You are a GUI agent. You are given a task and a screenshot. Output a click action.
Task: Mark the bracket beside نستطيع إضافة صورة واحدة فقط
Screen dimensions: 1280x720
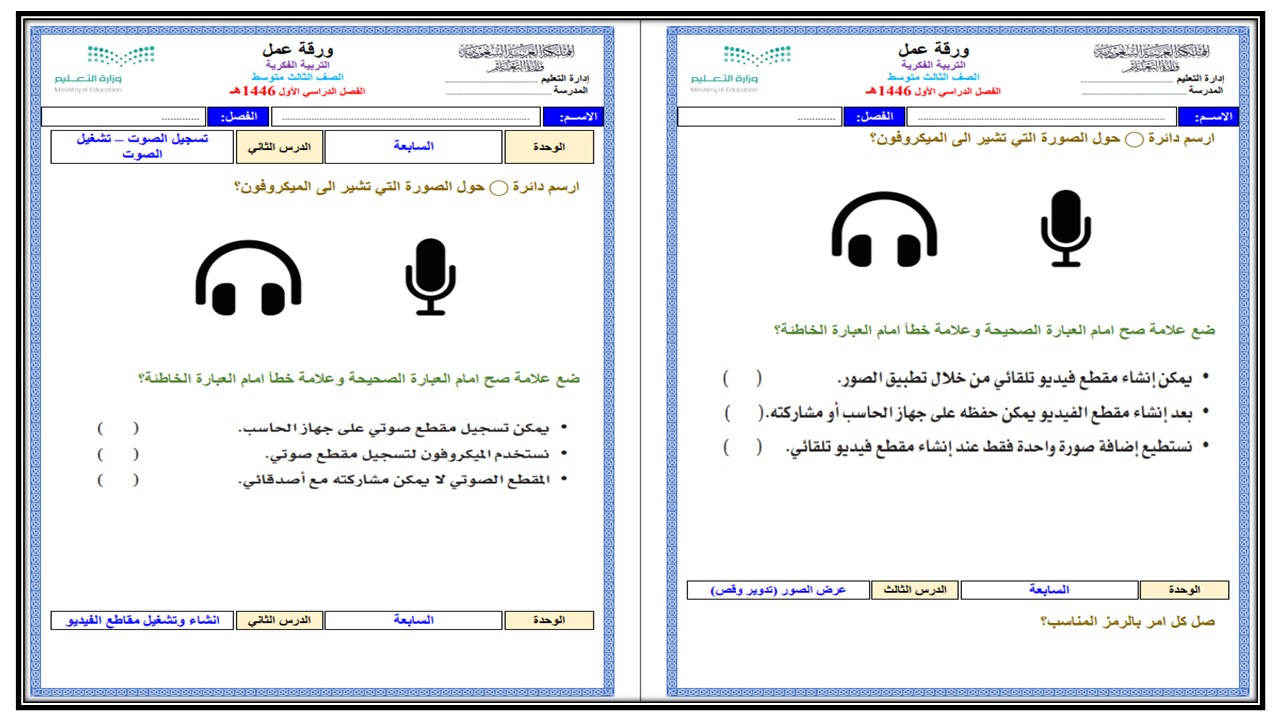click(741, 446)
